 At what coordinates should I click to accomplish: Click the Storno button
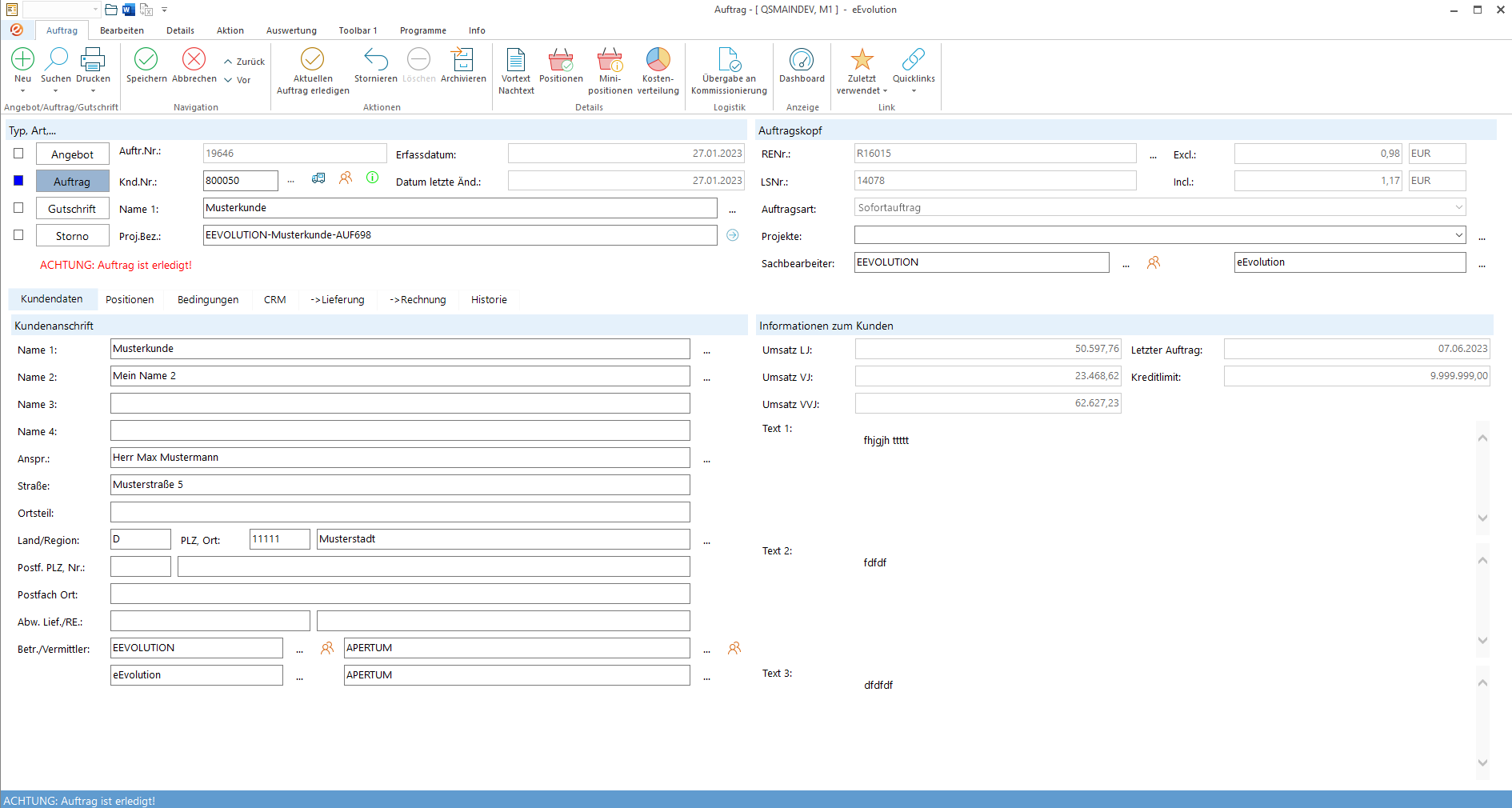pos(73,236)
